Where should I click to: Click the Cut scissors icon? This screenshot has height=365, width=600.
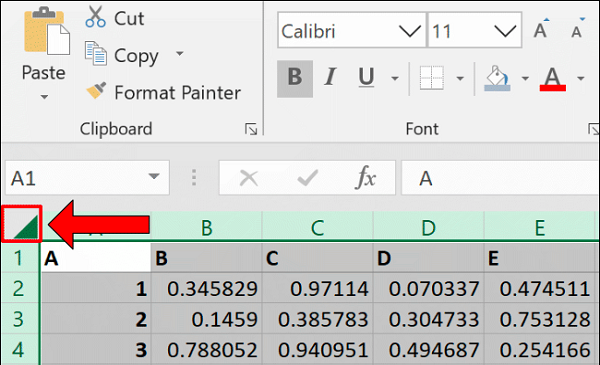(95, 17)
